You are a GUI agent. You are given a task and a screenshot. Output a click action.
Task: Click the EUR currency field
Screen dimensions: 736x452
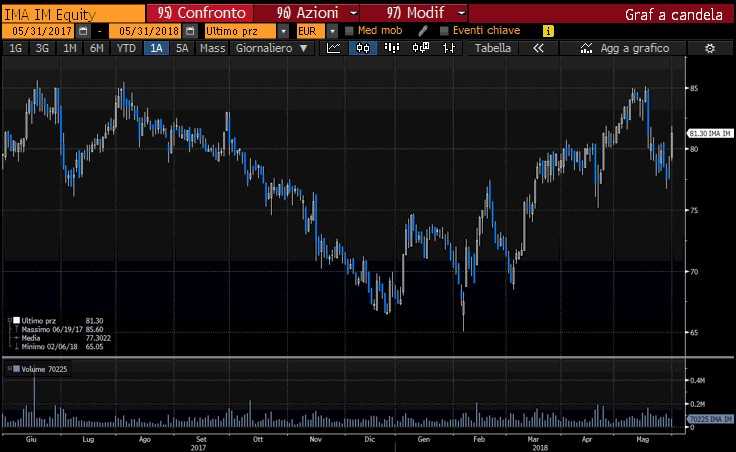pyautogui.click(x=310, y=31)
